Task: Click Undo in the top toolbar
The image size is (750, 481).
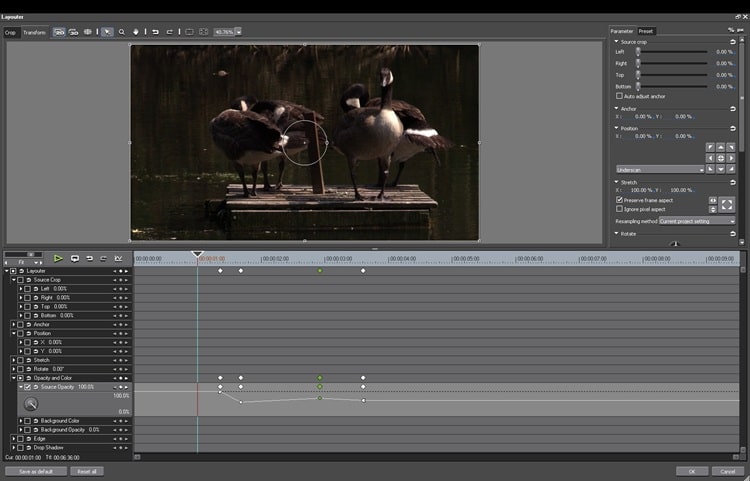Action: [155, 32]
